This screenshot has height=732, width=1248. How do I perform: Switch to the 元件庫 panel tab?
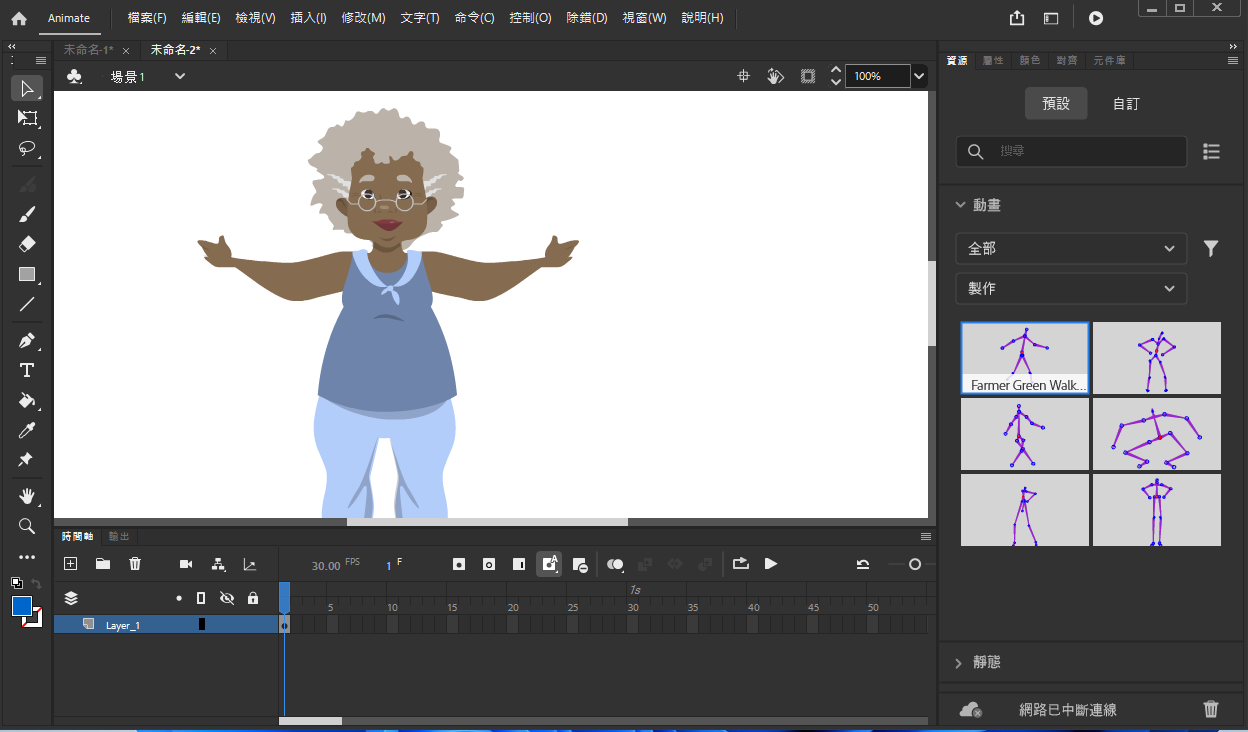click(1109, 60)
